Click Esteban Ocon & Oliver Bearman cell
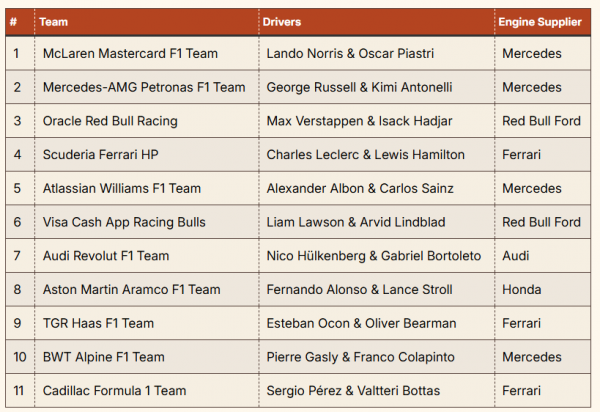This screenshot has width=600, height=412. 361,323
